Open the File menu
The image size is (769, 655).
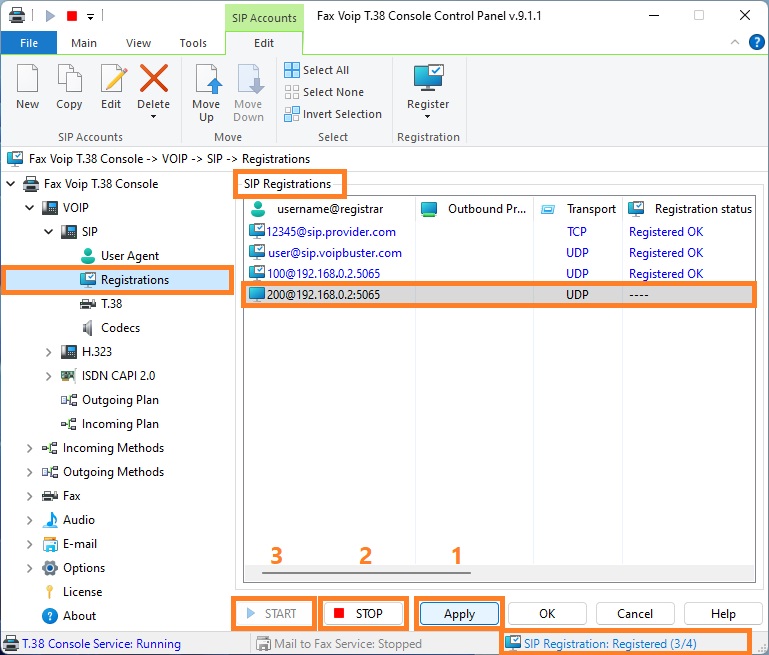[x=29, y=43]
